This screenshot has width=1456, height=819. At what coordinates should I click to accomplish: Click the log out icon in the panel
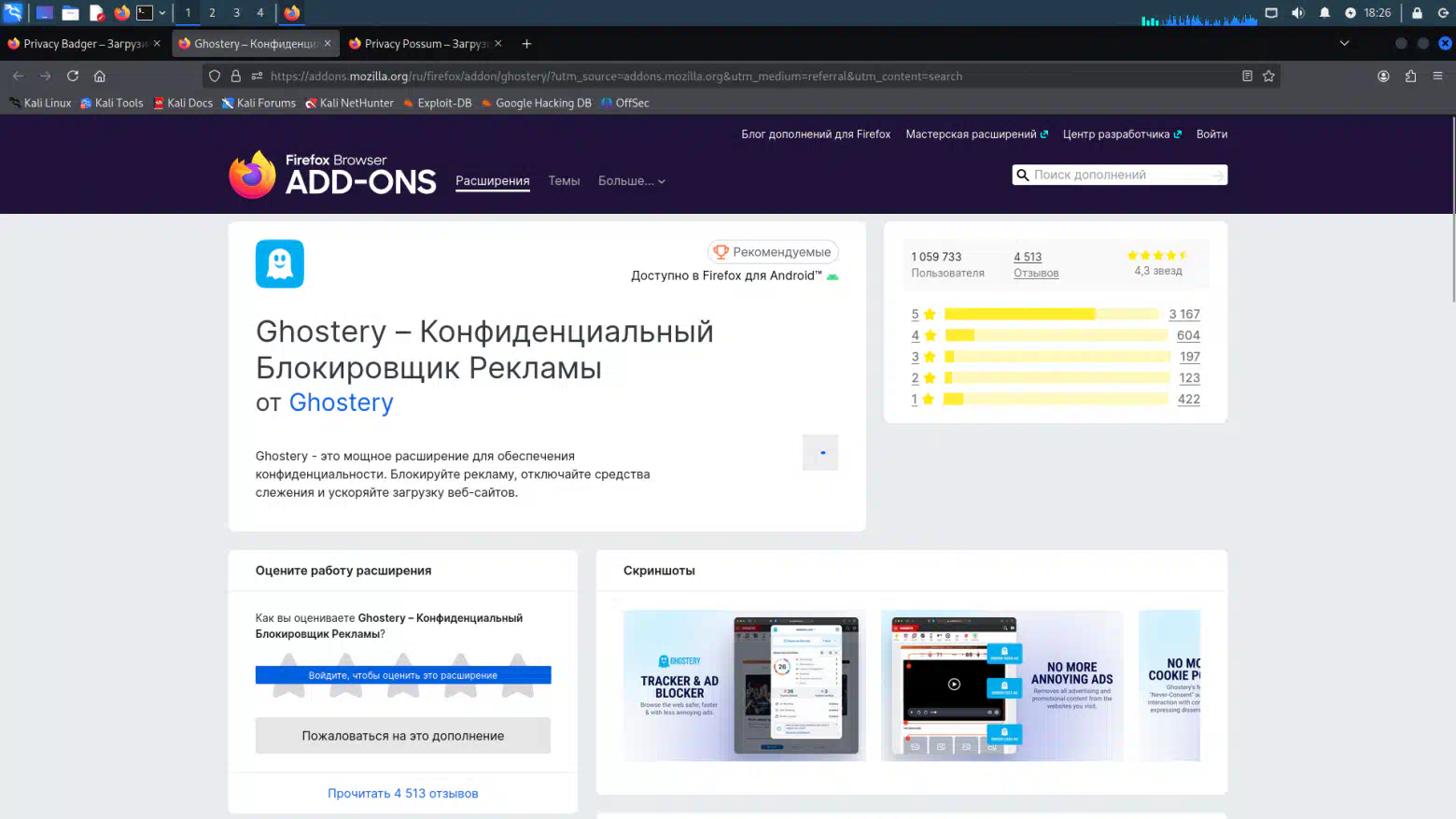click(1443, 13)
